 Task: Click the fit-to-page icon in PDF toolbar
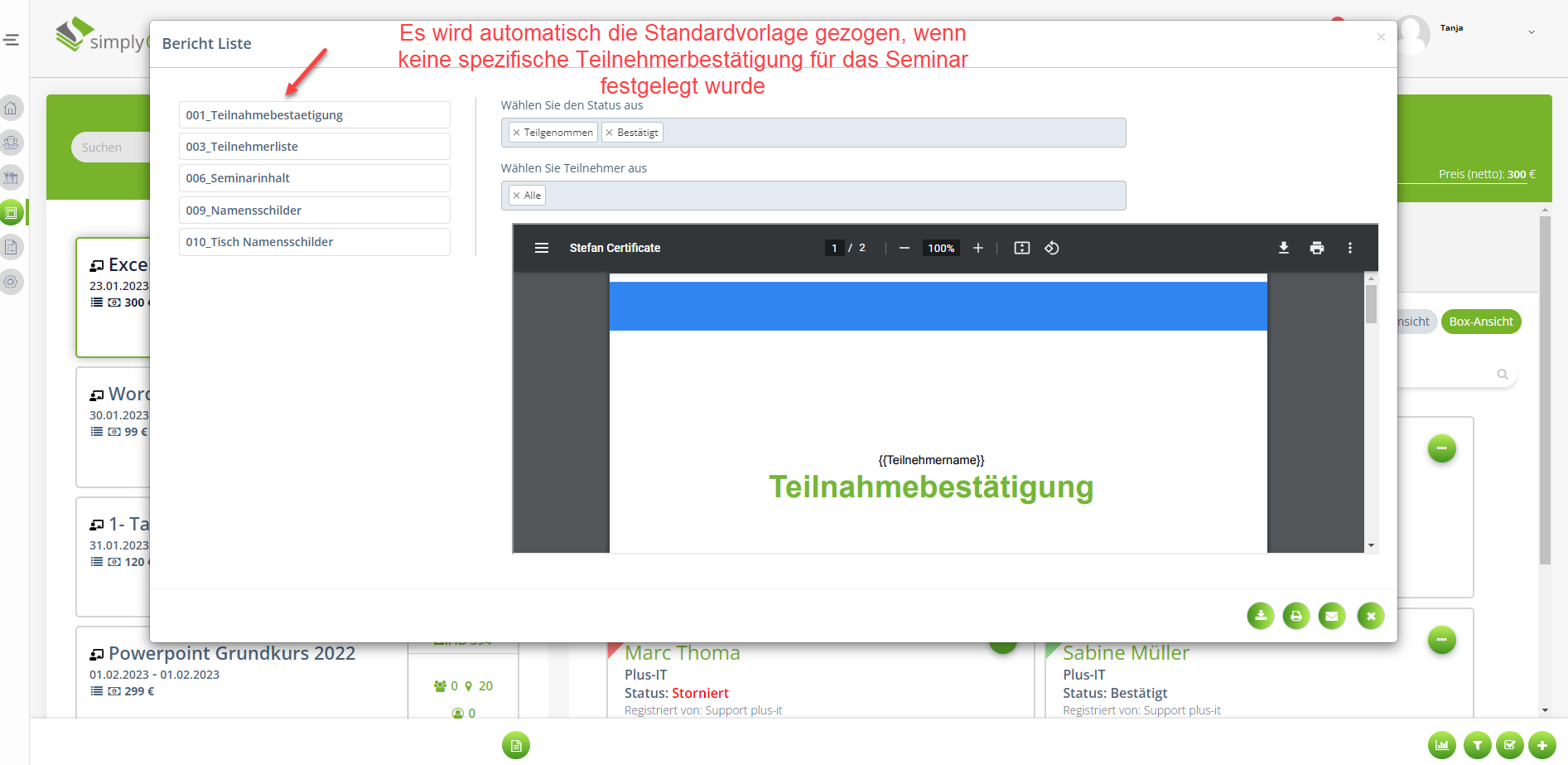(x=1021, y=248)
